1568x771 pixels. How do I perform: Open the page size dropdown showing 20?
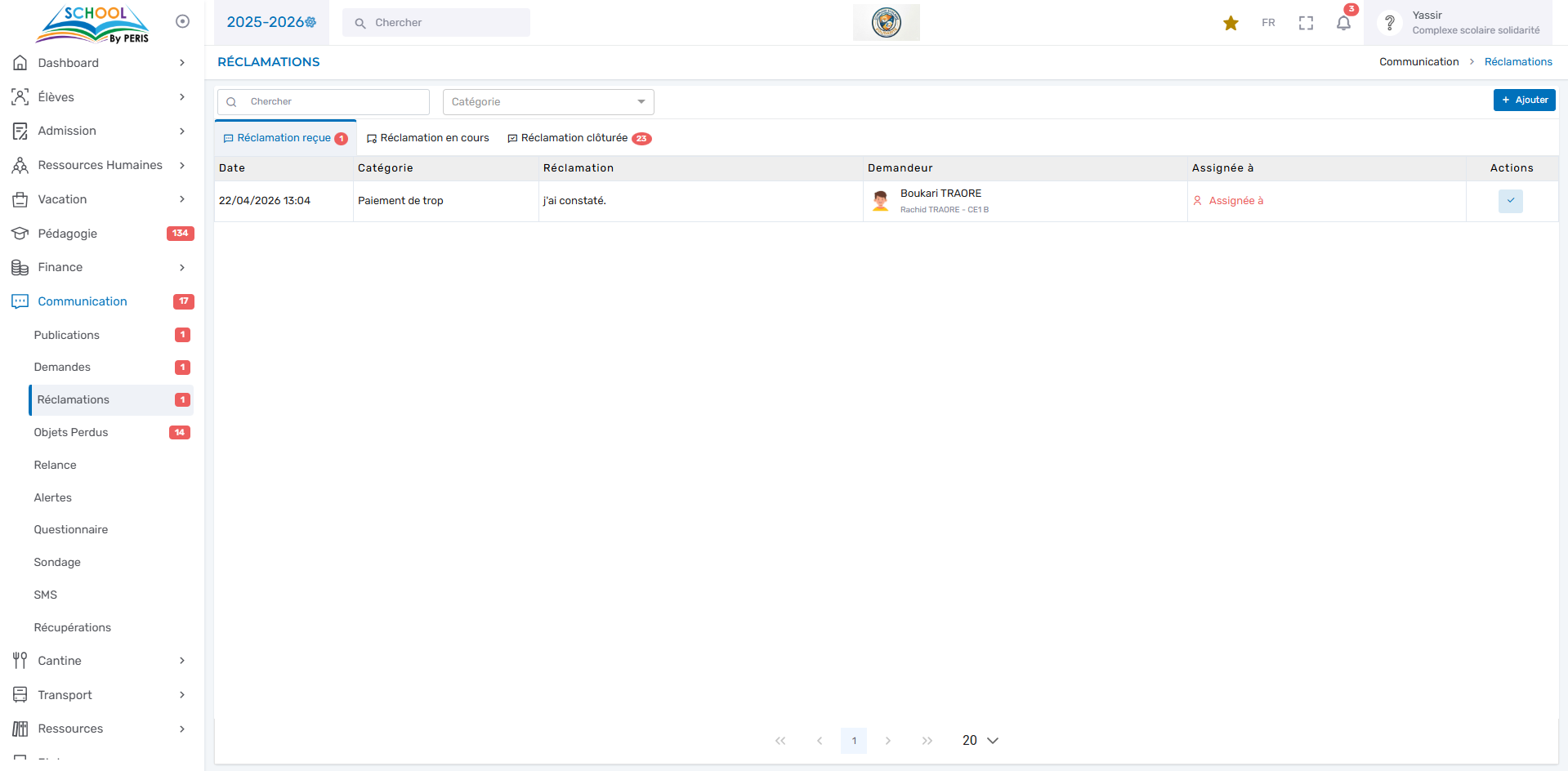pos(980,740)
